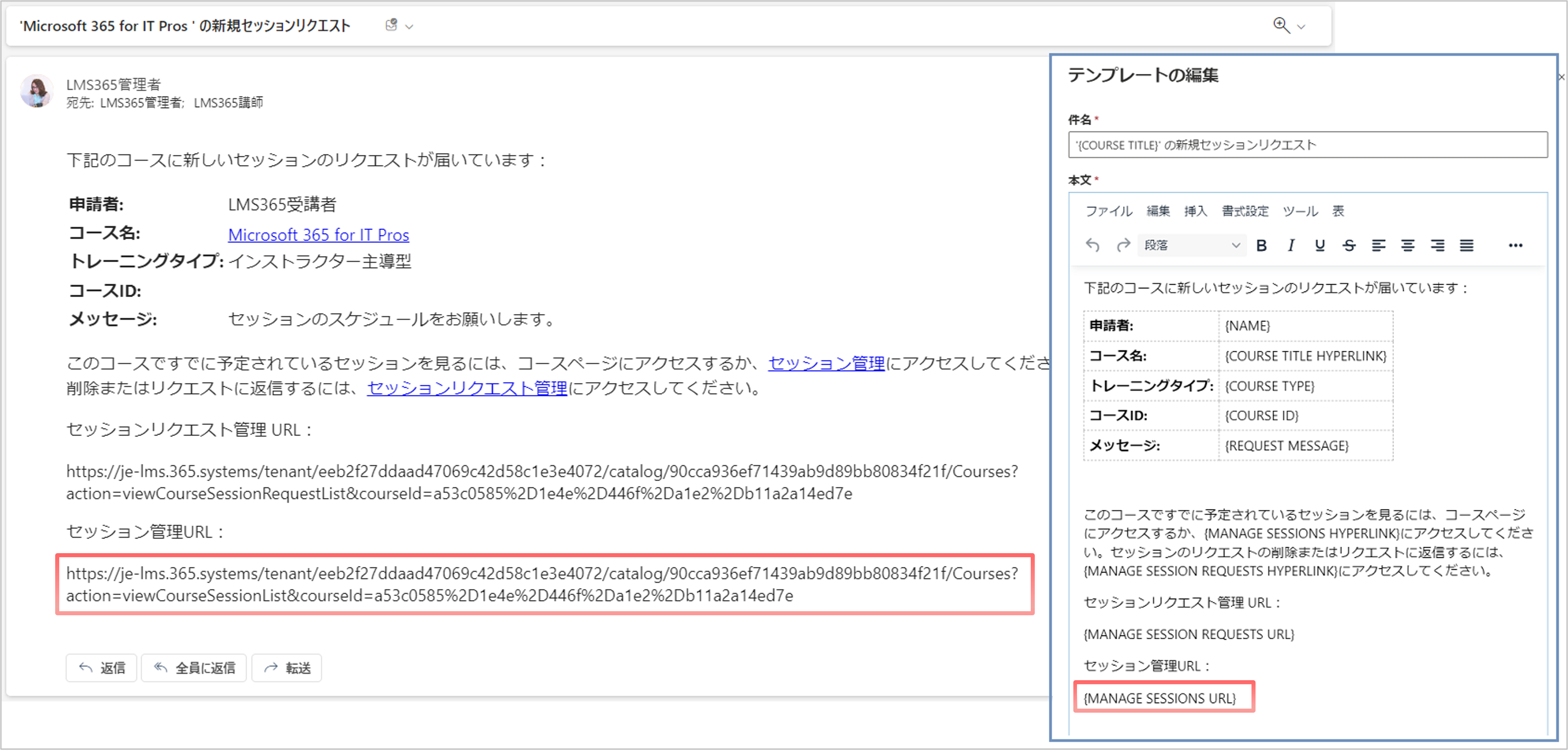Click インストラクター主導型 training type value

[x=320, y=262]
